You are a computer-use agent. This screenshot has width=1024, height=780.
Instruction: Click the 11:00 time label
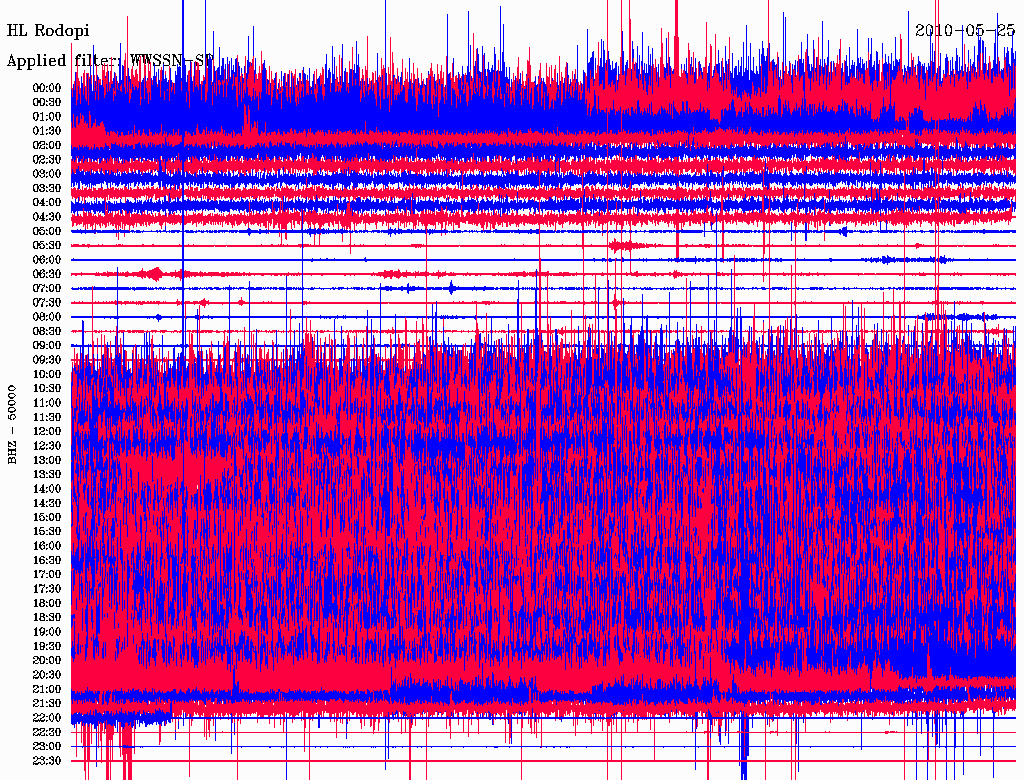48,402
